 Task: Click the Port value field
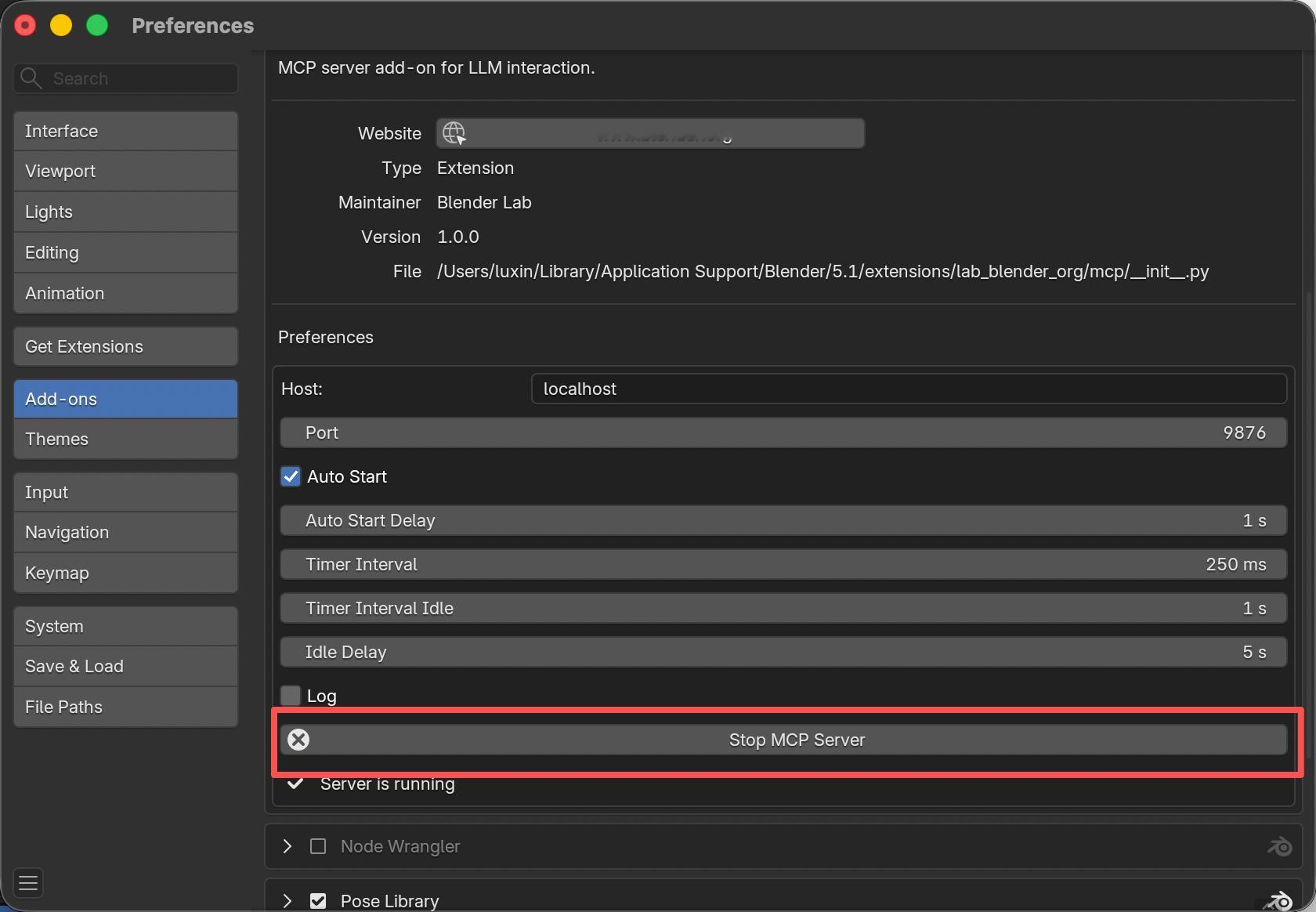click(783, 432)
